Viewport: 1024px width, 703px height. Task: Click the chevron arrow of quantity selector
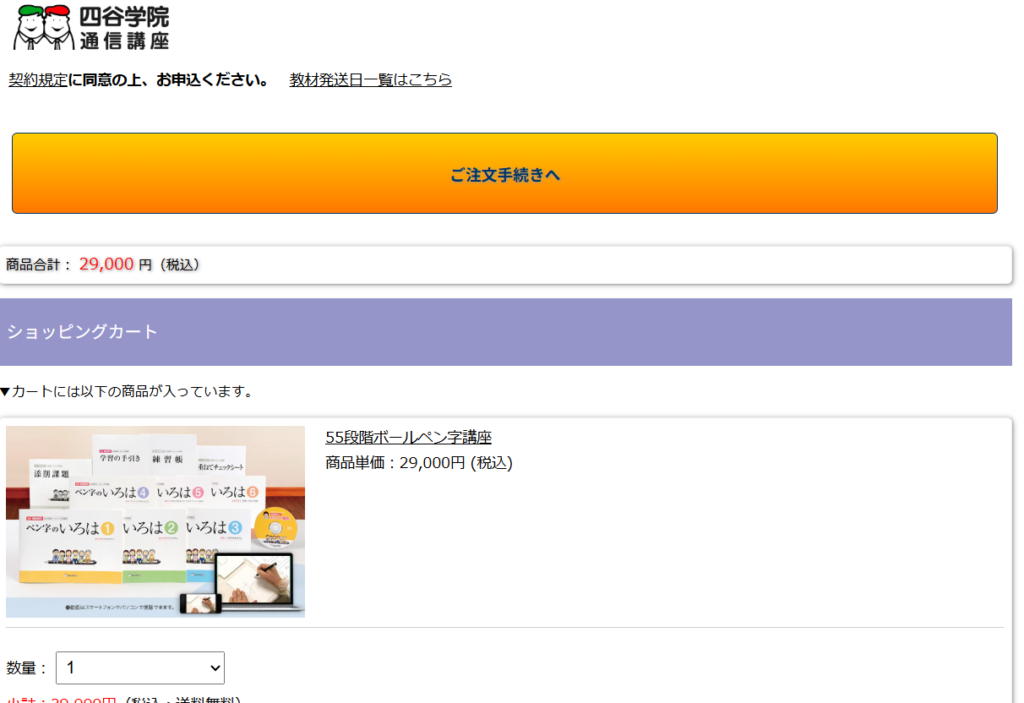(213, 668)
